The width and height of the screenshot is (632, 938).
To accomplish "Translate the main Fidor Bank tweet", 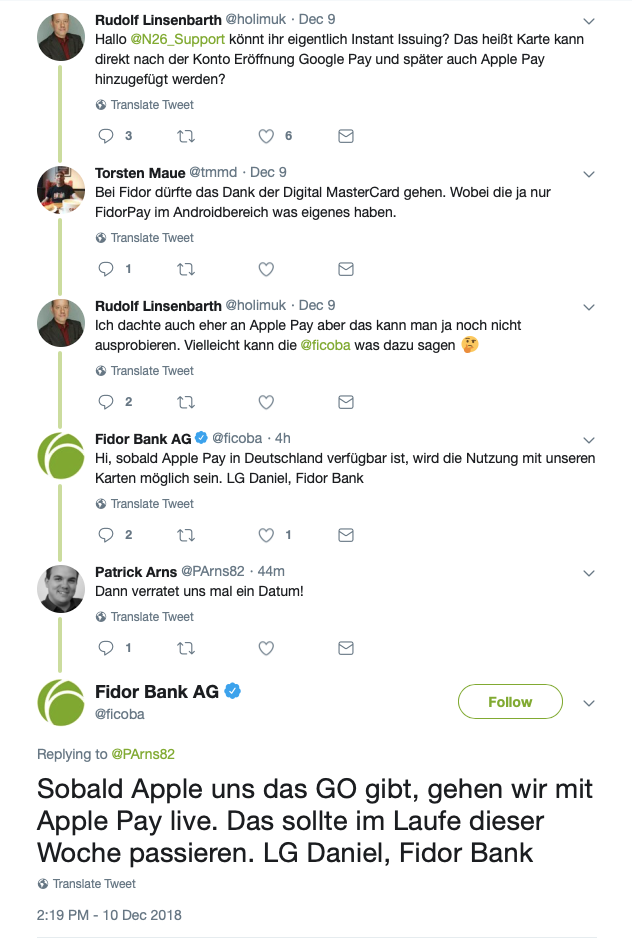I will pyautogui.click(x=94, y=884).
